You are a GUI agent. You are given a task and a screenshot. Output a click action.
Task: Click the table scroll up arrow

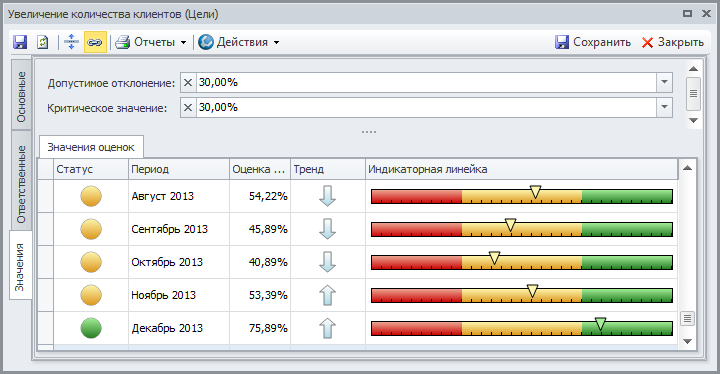[x=687, y=168]
